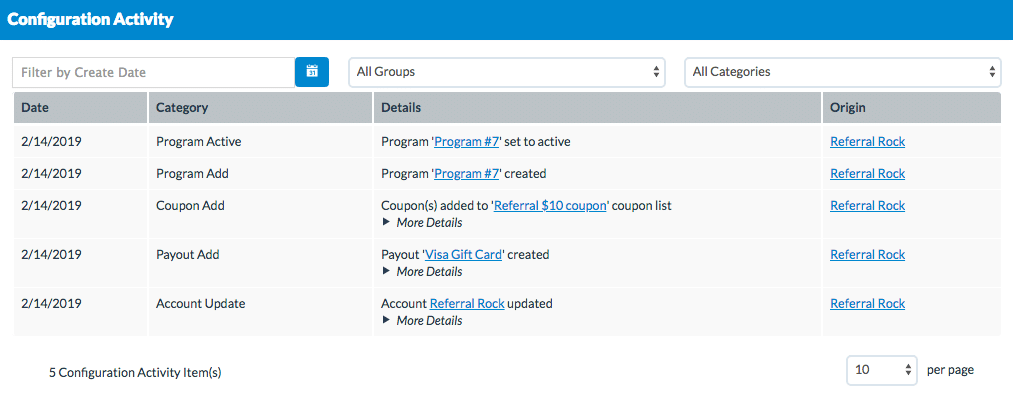Click Referral Rock origin for Account Update
1013x396 pixels.
tap(868, 304)
